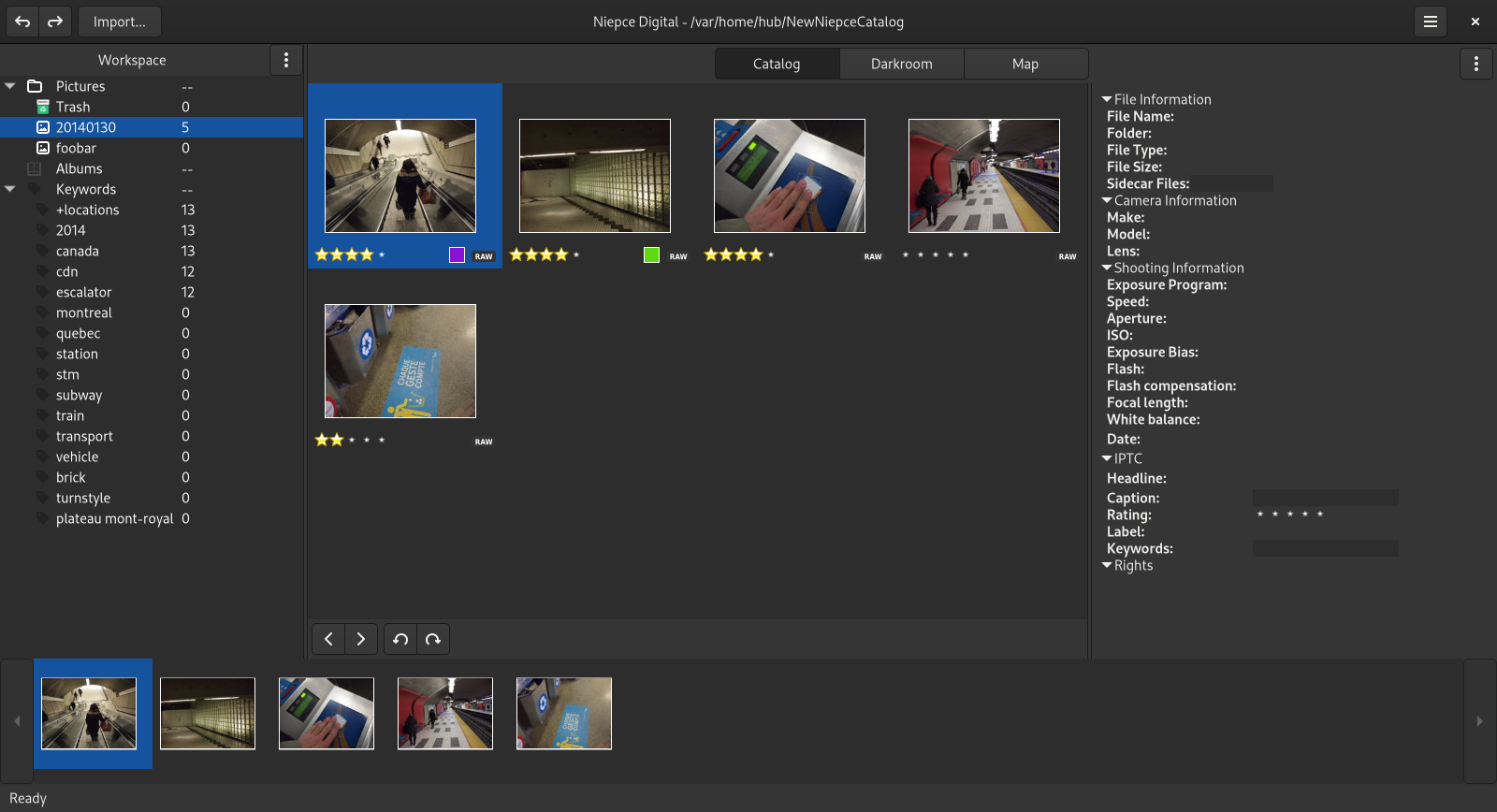Collapse the IPTC section
The width and height of the screenshot is (1497, 812).
[1107, 458]
